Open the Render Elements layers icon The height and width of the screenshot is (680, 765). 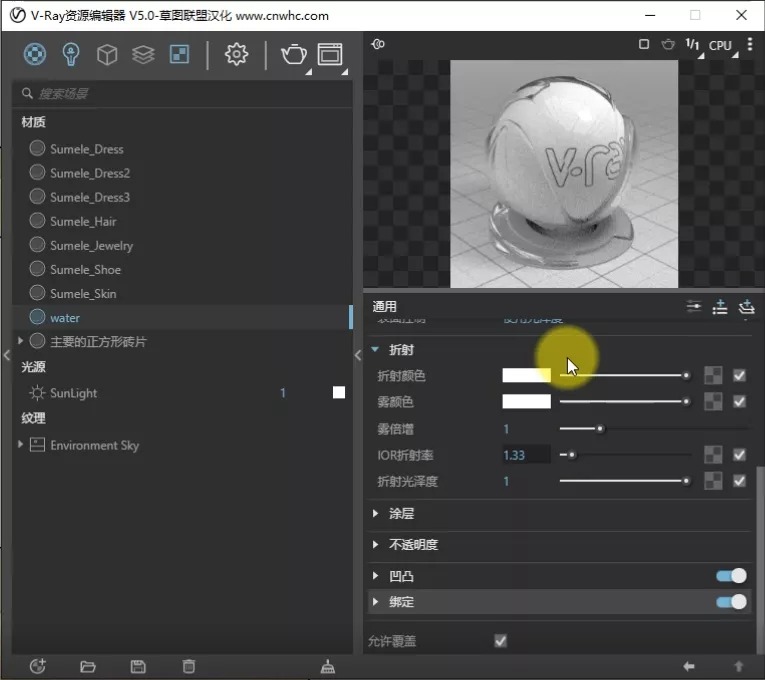143,55
